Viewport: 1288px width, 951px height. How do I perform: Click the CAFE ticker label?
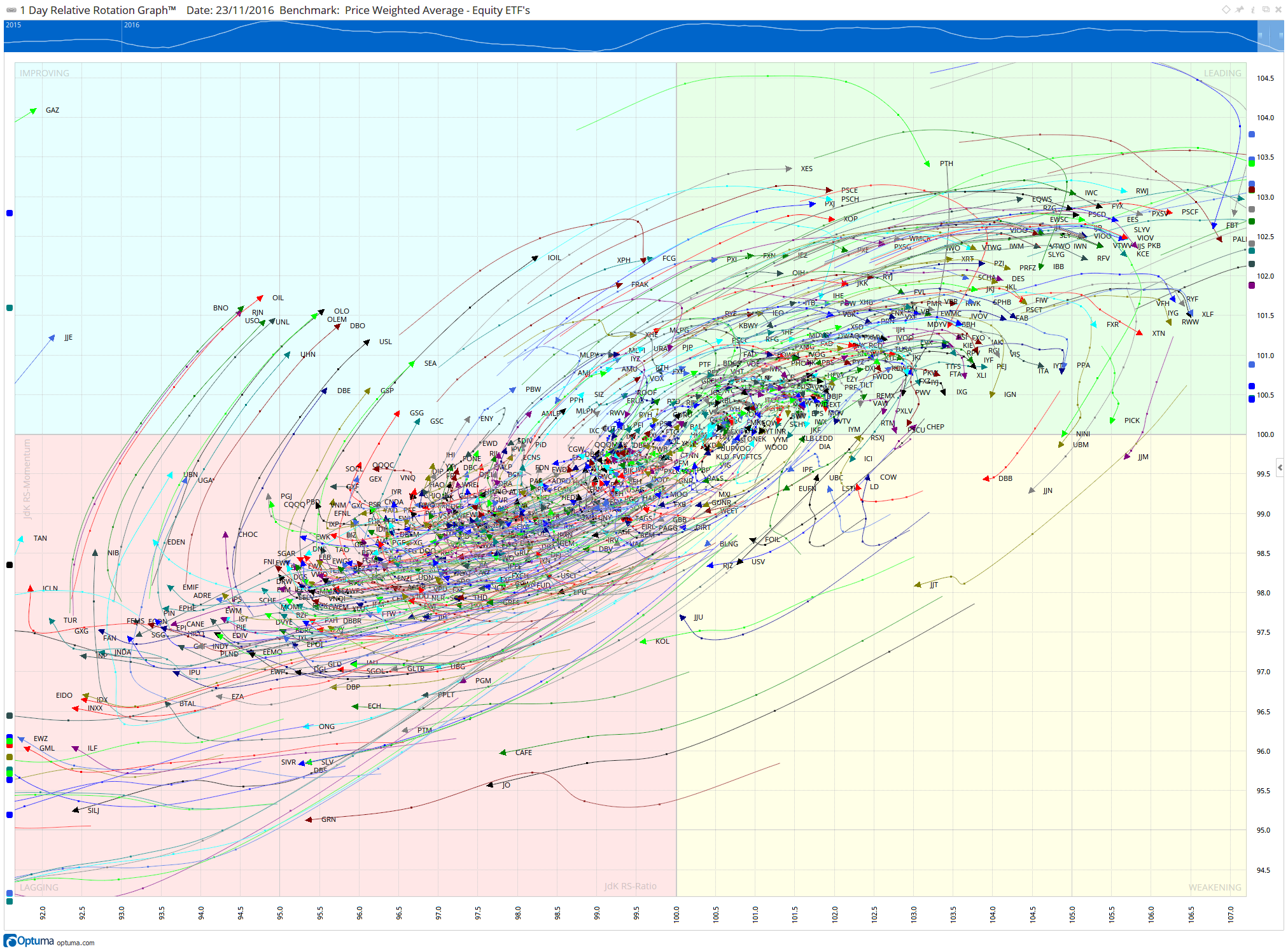point(523,753)
